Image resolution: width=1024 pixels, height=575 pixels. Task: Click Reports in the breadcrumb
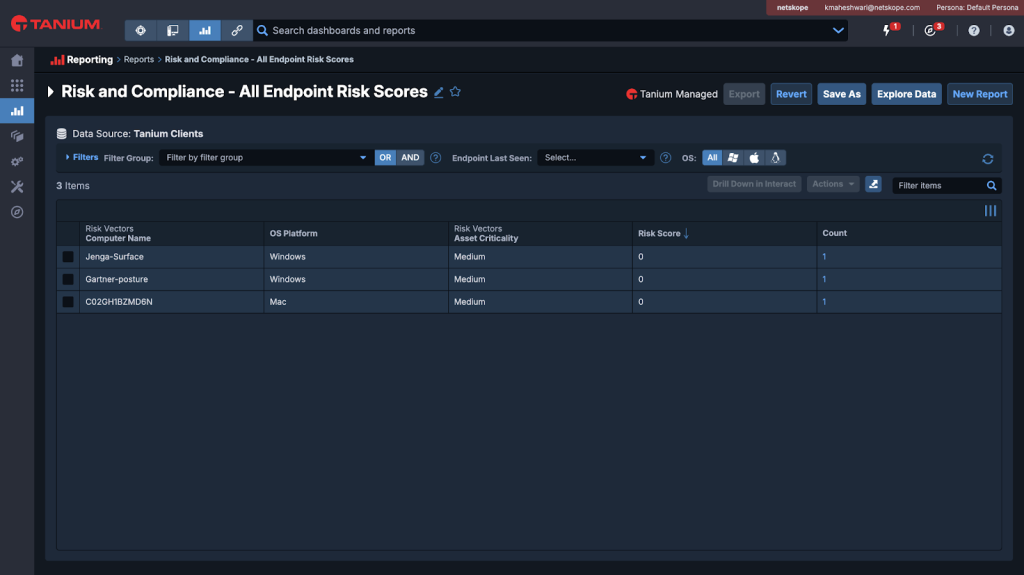tap(138, 59)
